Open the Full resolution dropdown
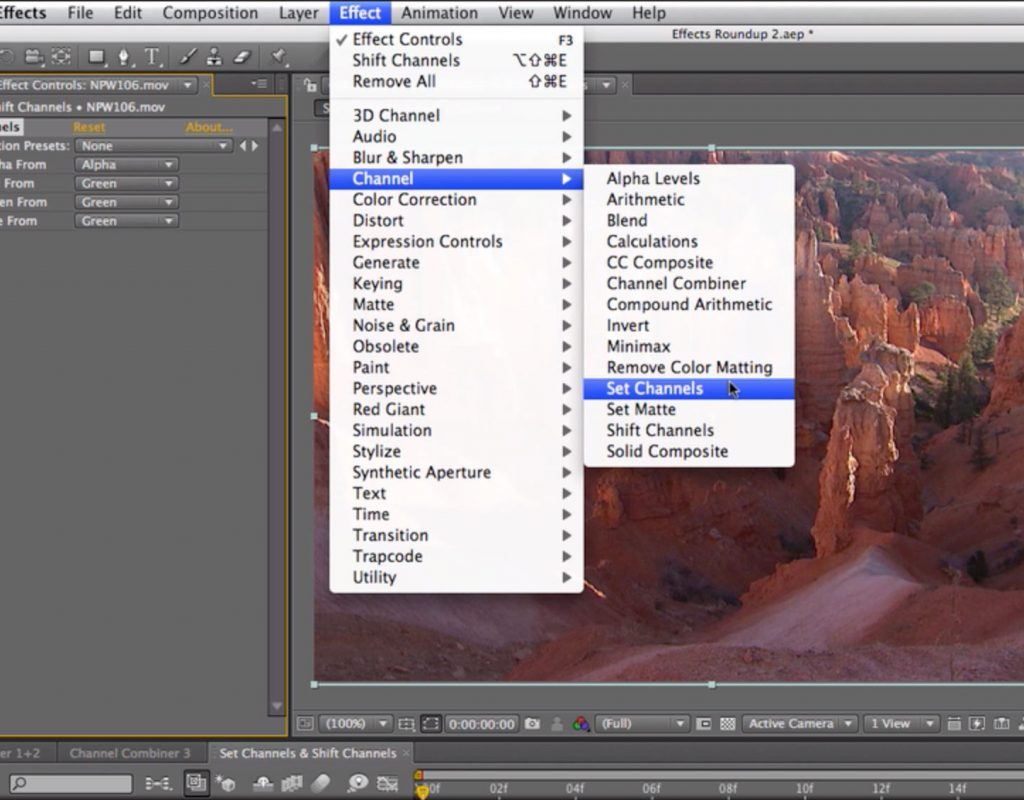 [642, 724]
